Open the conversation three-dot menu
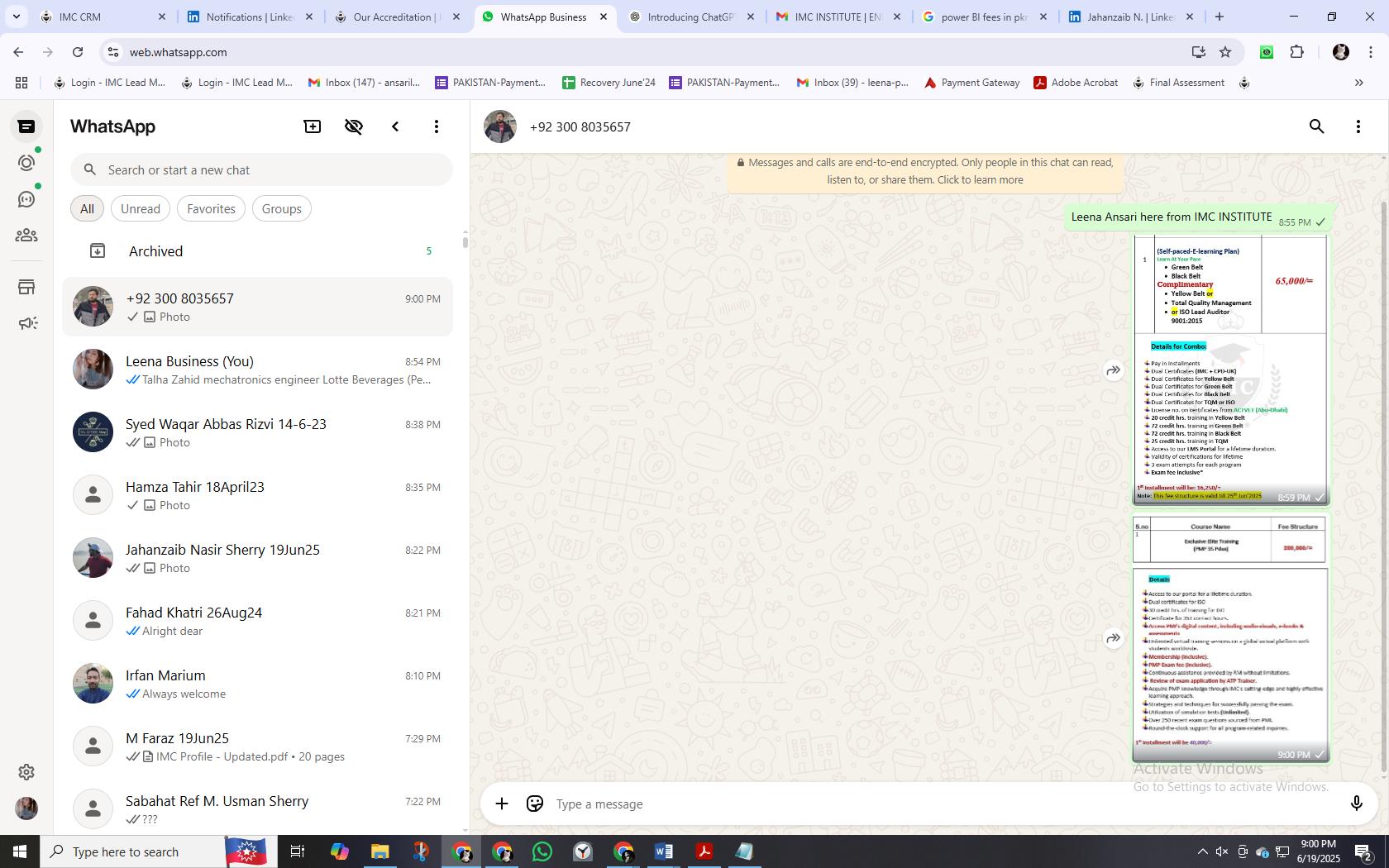The image size is (1389, 868). (1358, 126)
